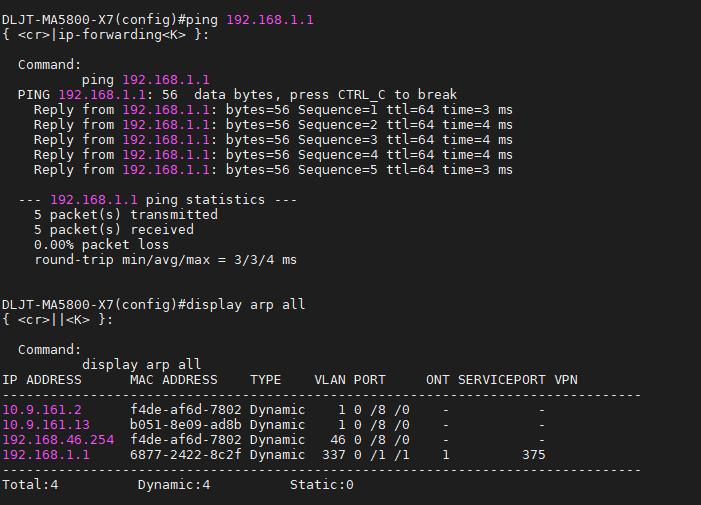
Task: Click the MAC ADDRESS column header
Action: tap(173, 380)
